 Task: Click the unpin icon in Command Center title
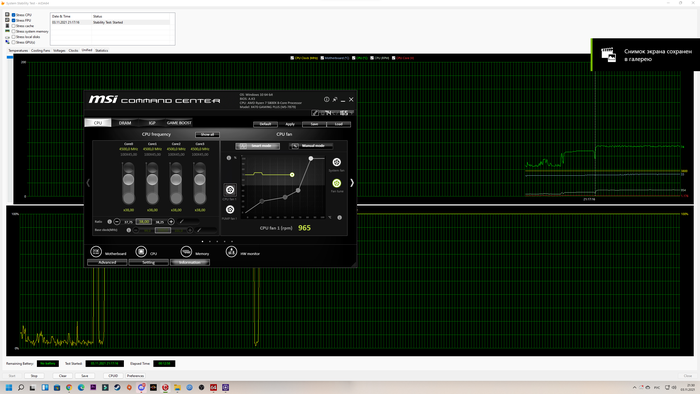(x=335, y=100)
